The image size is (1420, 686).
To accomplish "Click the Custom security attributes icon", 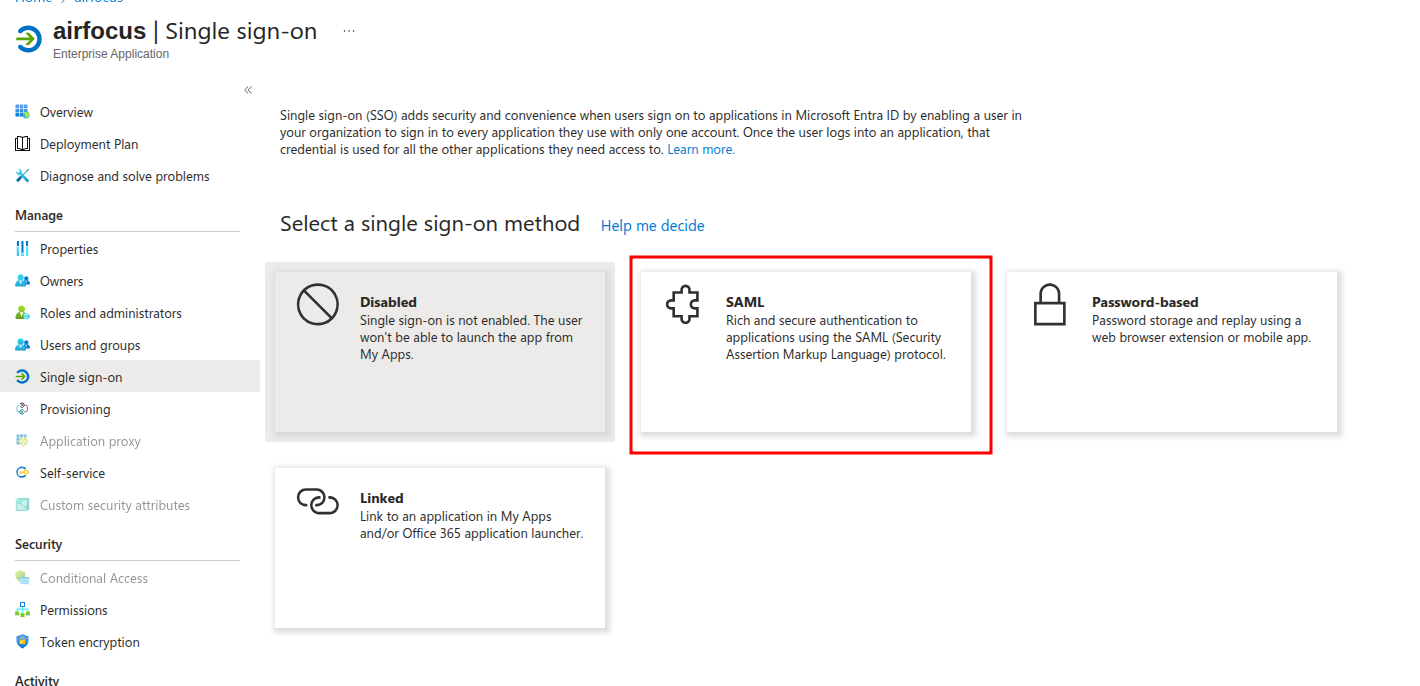I will (22, 505).
